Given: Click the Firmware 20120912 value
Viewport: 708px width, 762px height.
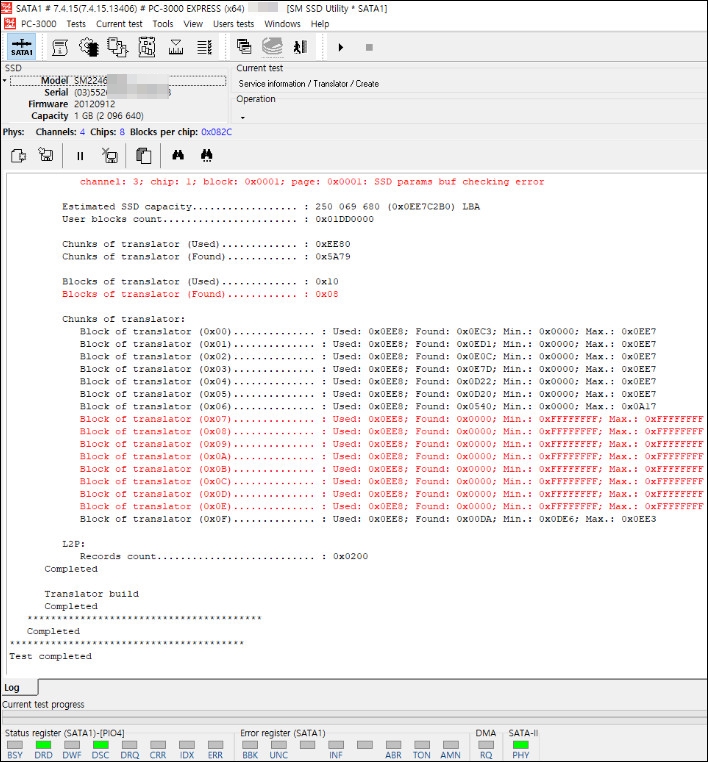Looking at the screenshot, I should [95, 104].
